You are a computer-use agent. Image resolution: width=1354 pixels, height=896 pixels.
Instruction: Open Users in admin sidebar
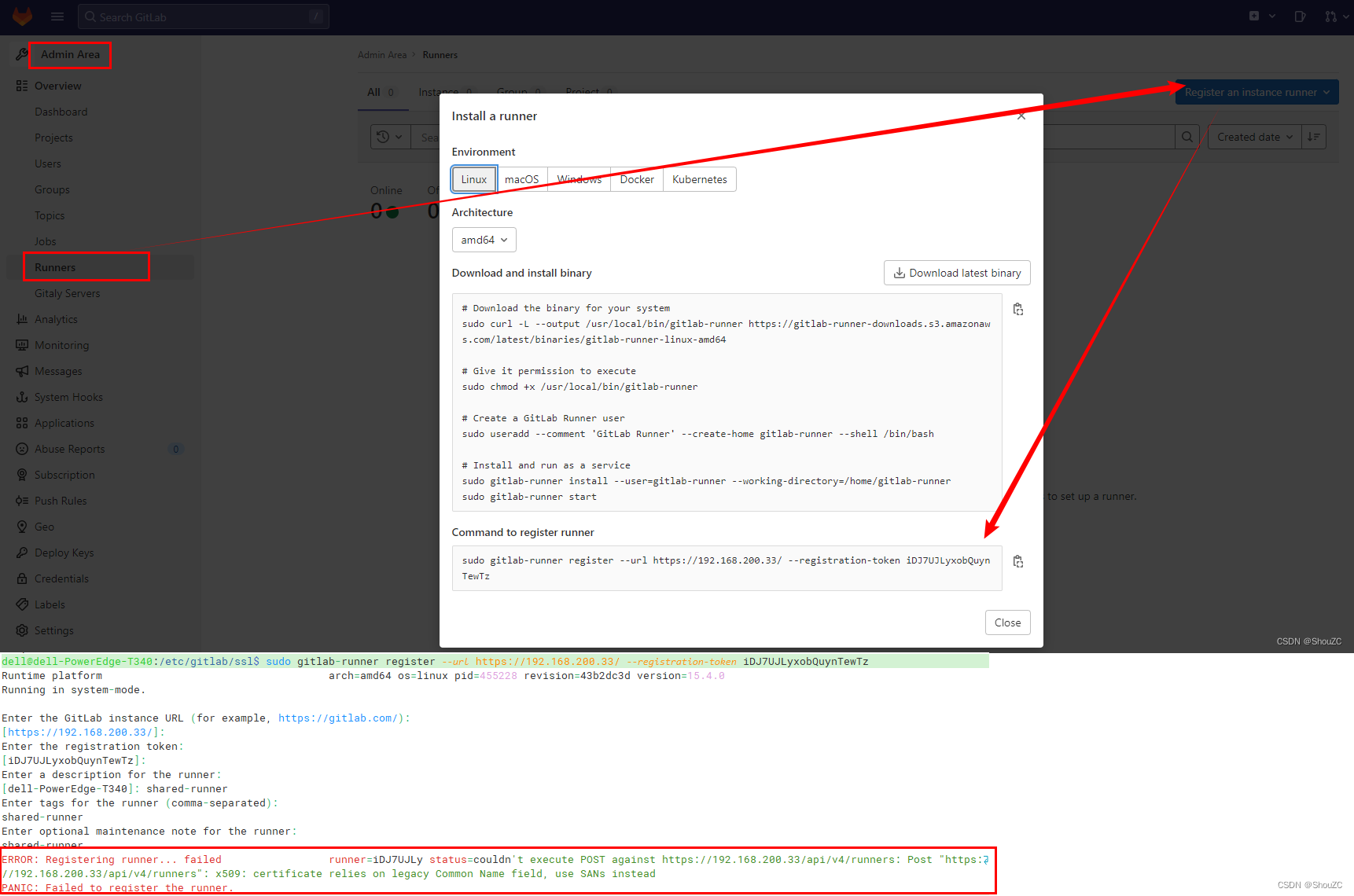click(47, 163)
